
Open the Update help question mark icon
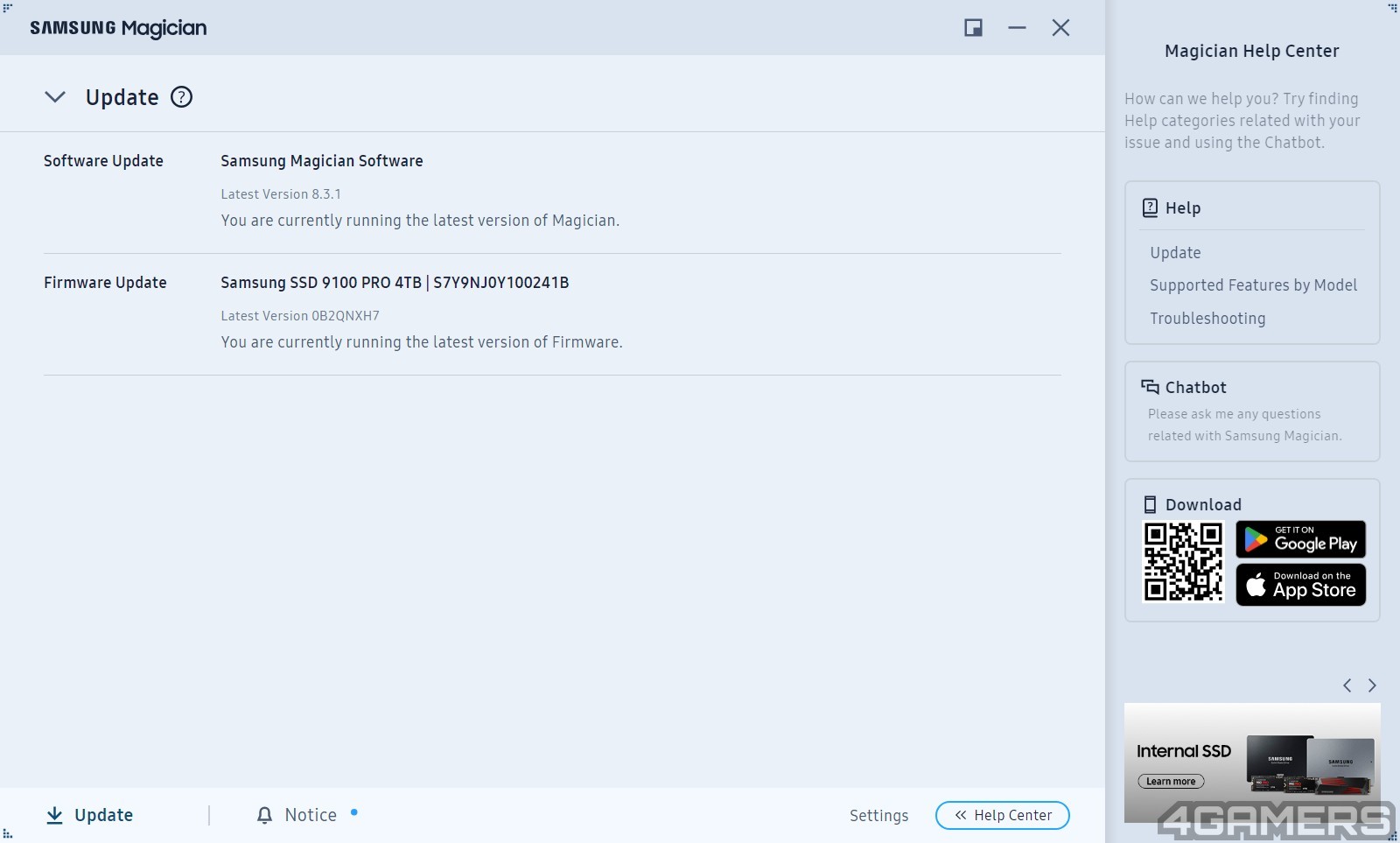181,97
